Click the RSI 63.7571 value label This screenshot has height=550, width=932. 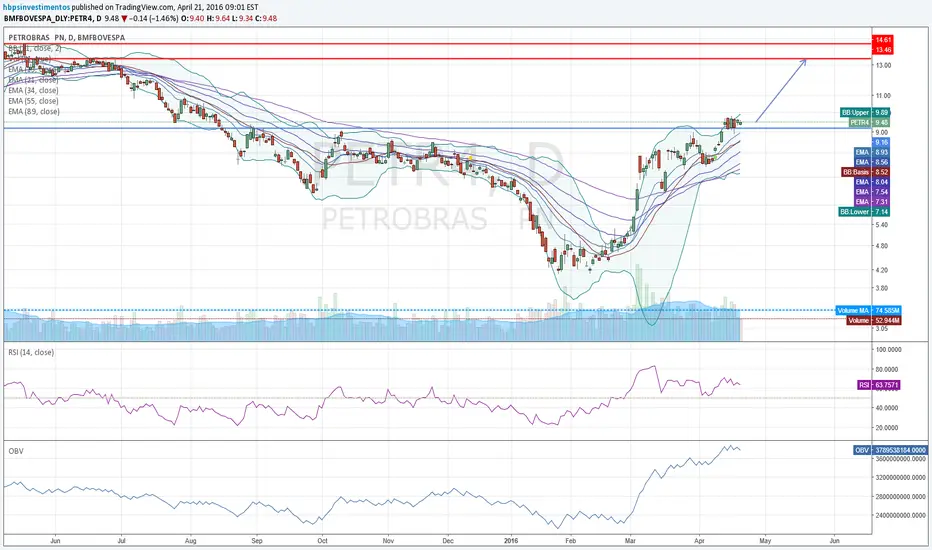(x=879, y=385)
